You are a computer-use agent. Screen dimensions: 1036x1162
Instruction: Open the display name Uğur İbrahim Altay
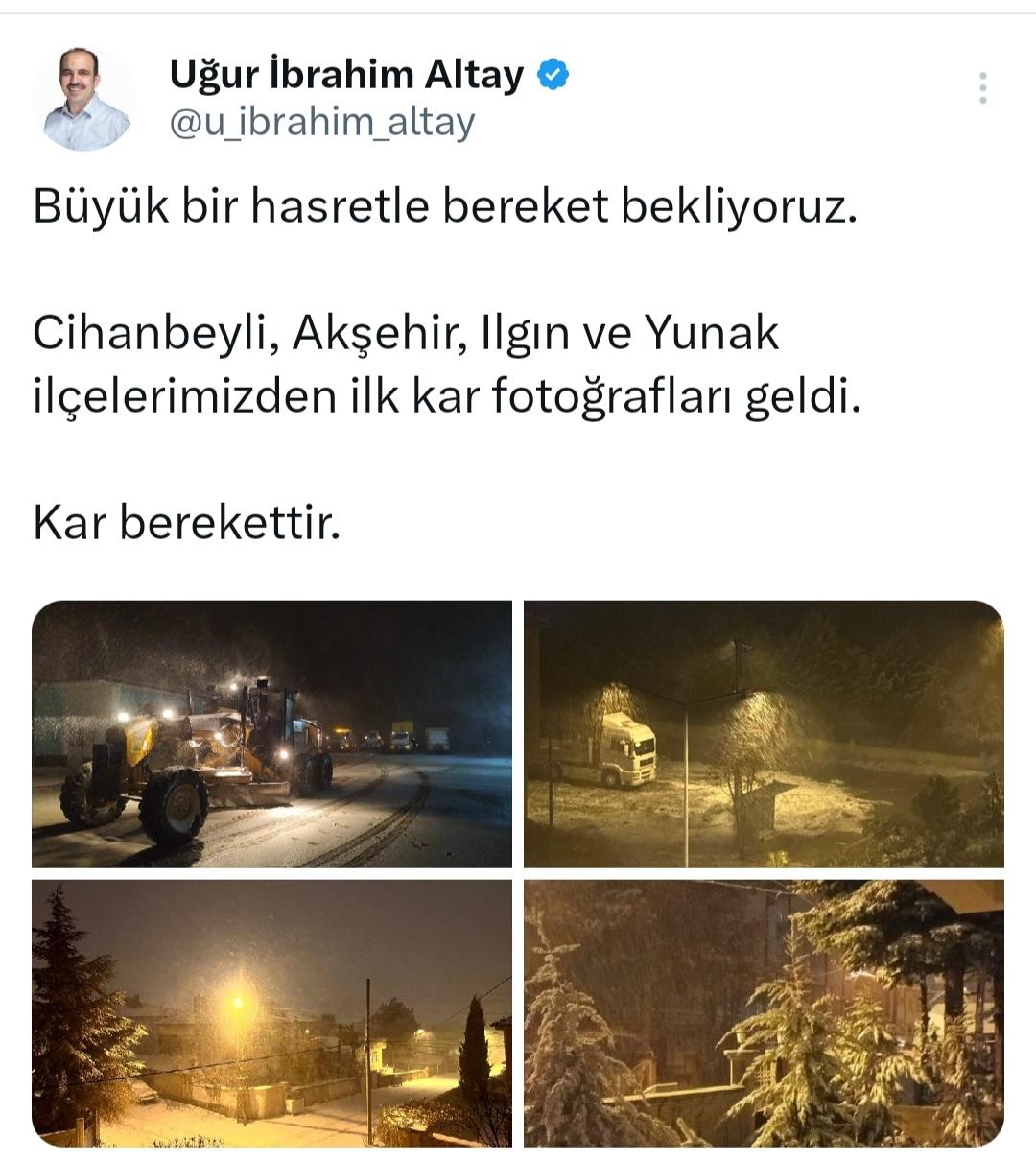point(347,74)
